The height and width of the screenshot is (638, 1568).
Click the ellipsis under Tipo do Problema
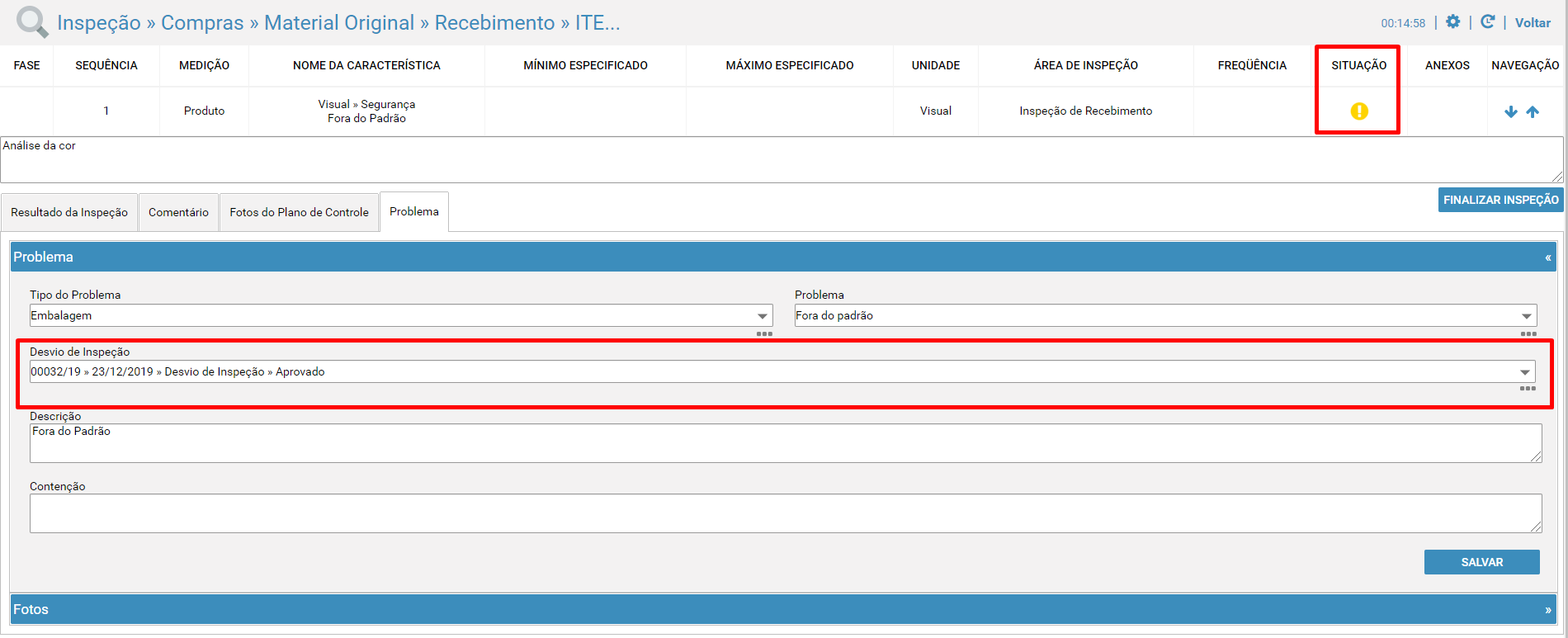click(x=764, y=333)
